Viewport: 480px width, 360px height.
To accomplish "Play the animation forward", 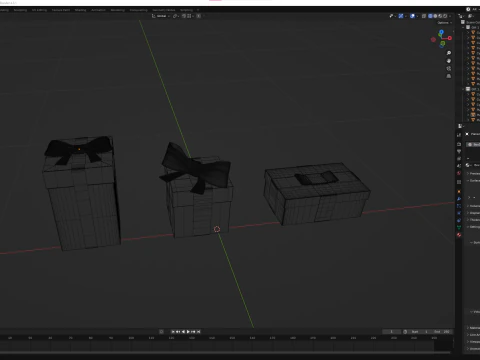I will coord(188,332).
